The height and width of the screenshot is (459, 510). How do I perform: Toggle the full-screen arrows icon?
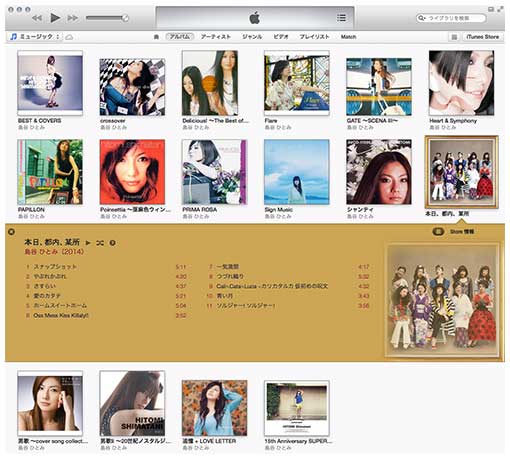coord(500,9)
